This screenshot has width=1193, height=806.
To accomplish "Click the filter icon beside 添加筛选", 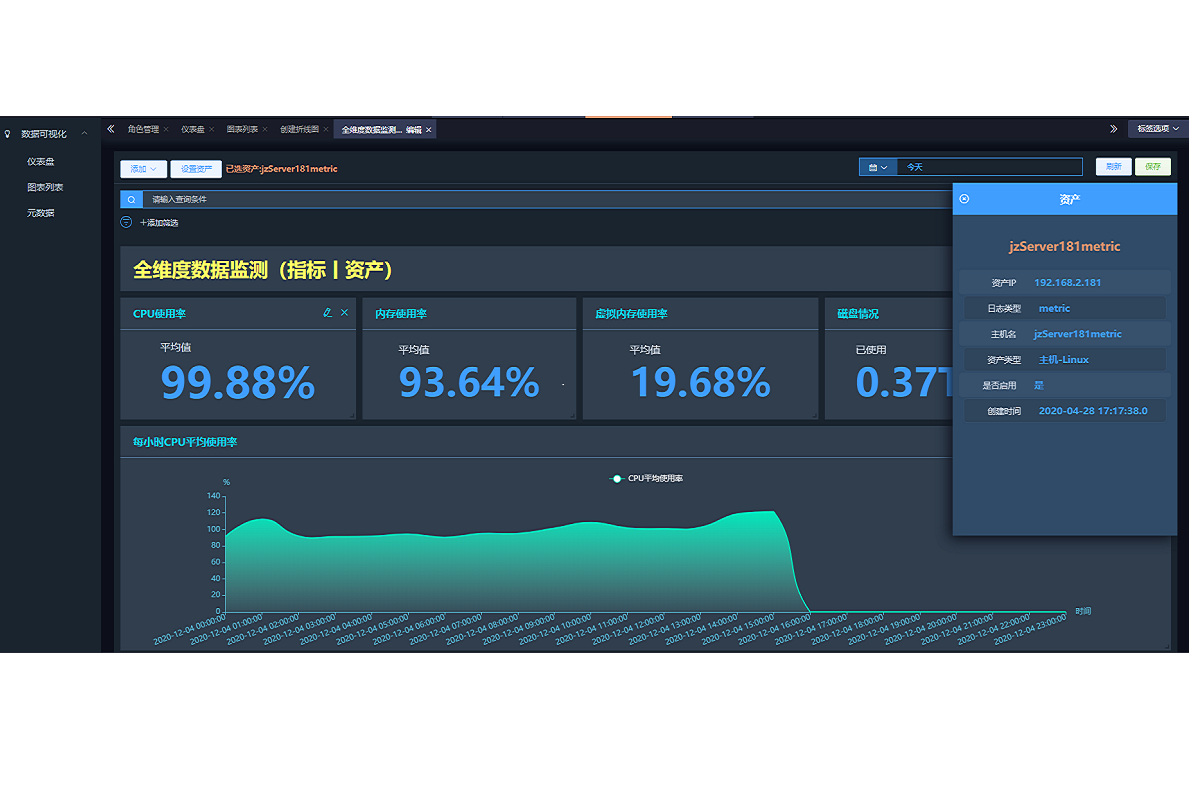I will pos(126,222).
